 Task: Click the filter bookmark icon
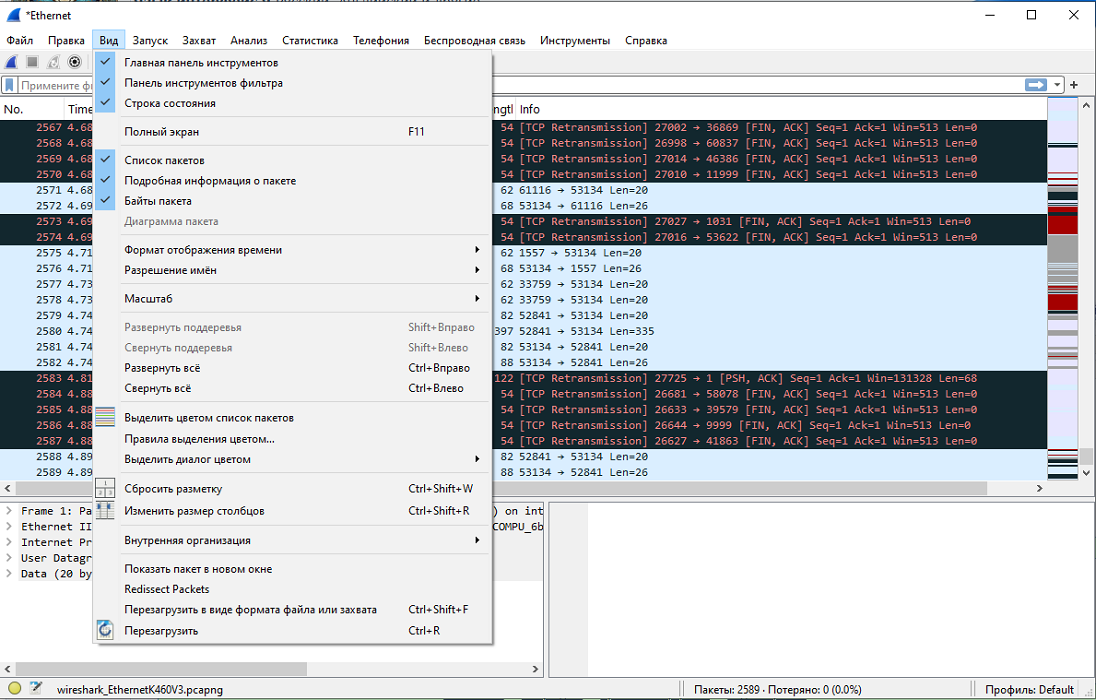(x=10, y=85)
